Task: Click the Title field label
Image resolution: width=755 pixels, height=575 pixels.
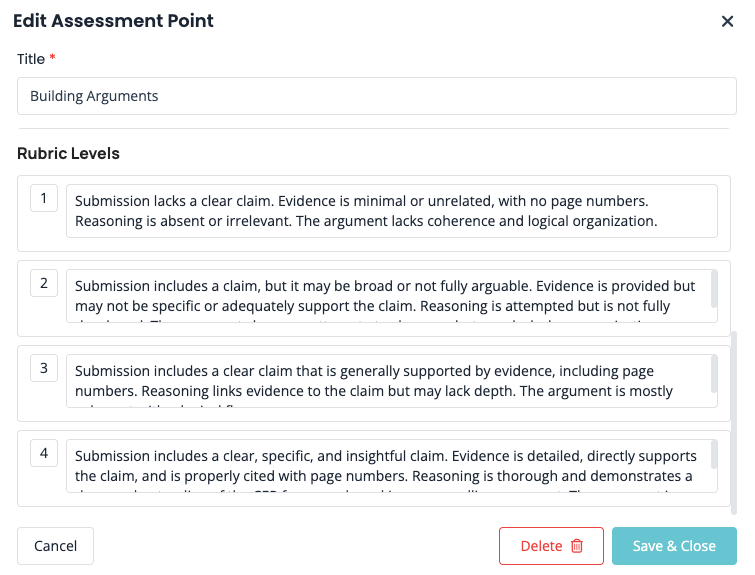Action: tap(31, 59)
